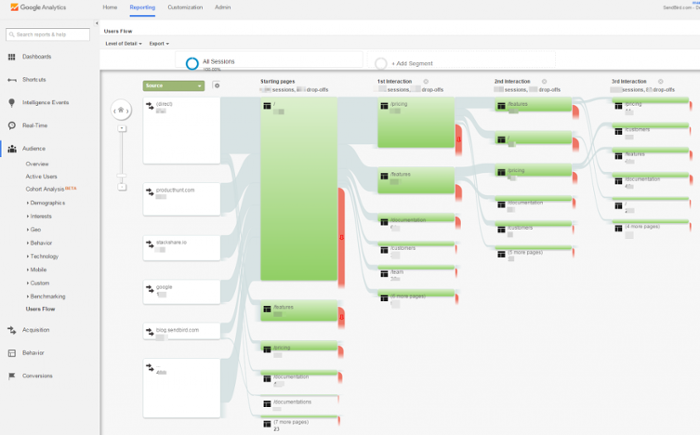Select the All Sessions segment circle
Screen dimensions: 700x435
coord(192,64)
